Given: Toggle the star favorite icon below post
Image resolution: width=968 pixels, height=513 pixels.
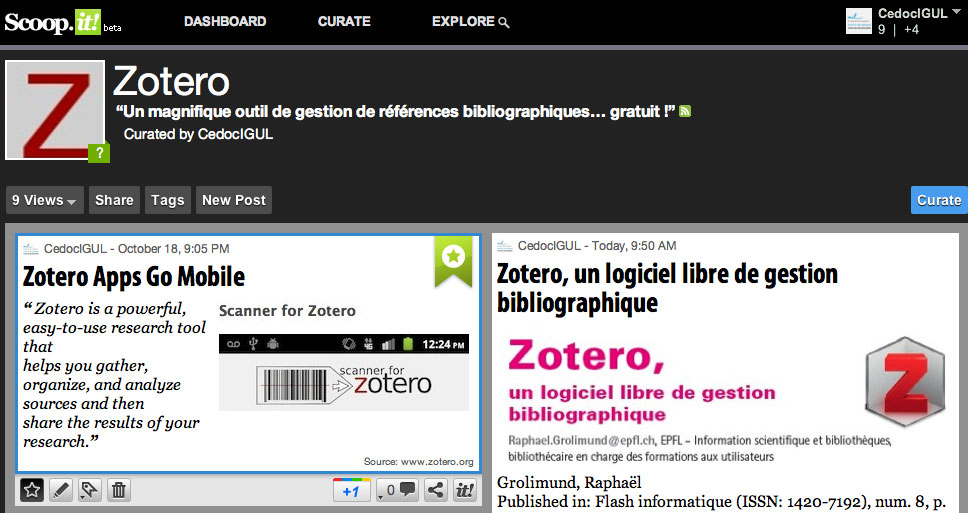Looking at the screenshot, I should (x=32, y=490).
